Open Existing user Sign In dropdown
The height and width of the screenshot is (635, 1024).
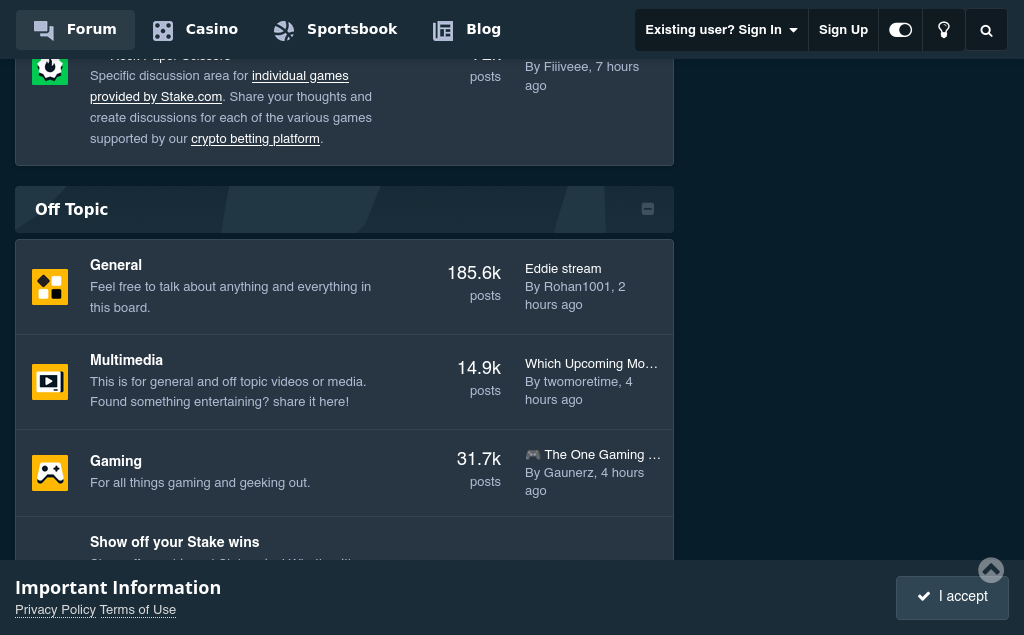721,30
